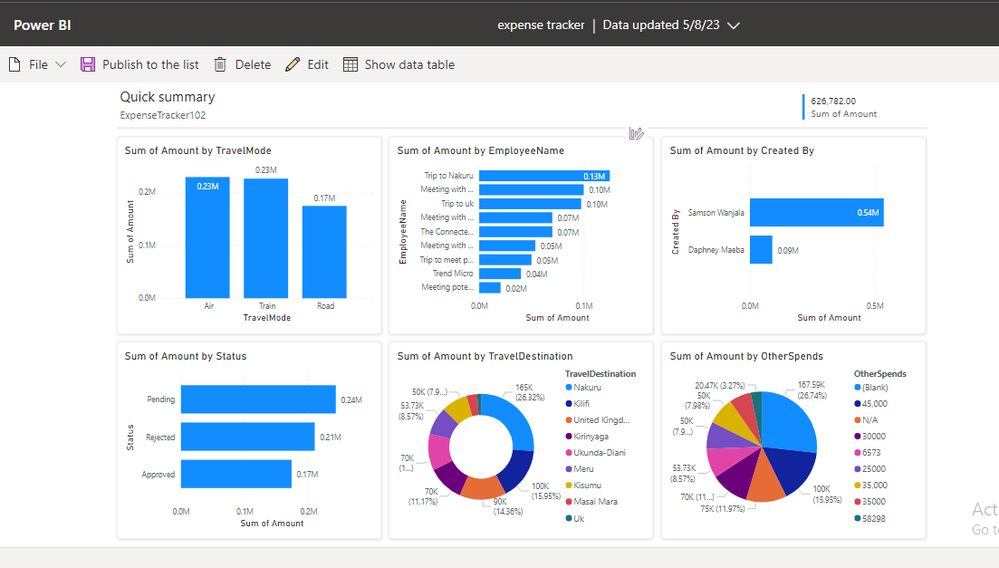Open the File menu
Viewport: 999px width, 568px height.
tap(38, 64)
